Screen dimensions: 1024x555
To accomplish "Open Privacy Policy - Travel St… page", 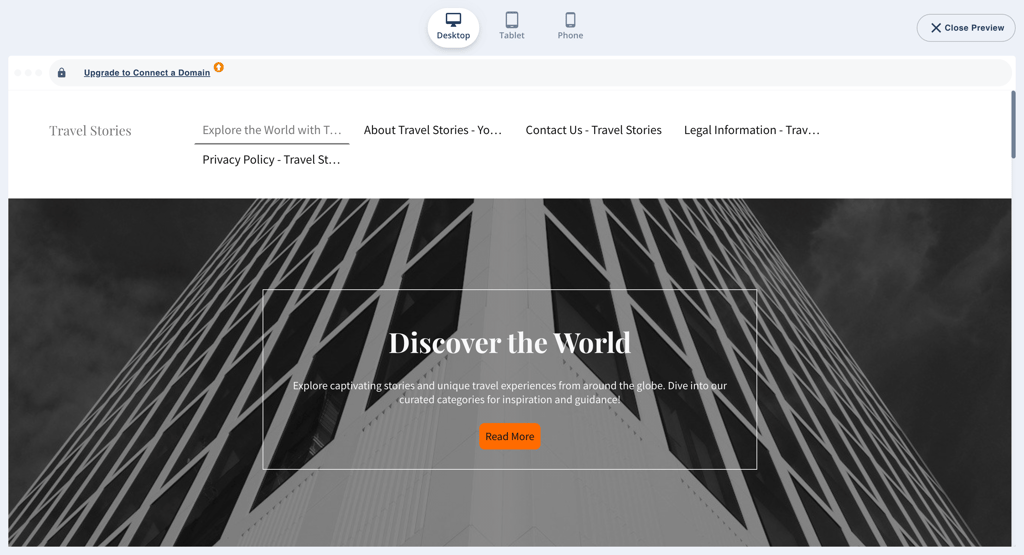I will pyautogui.click(x=271, y=159).
